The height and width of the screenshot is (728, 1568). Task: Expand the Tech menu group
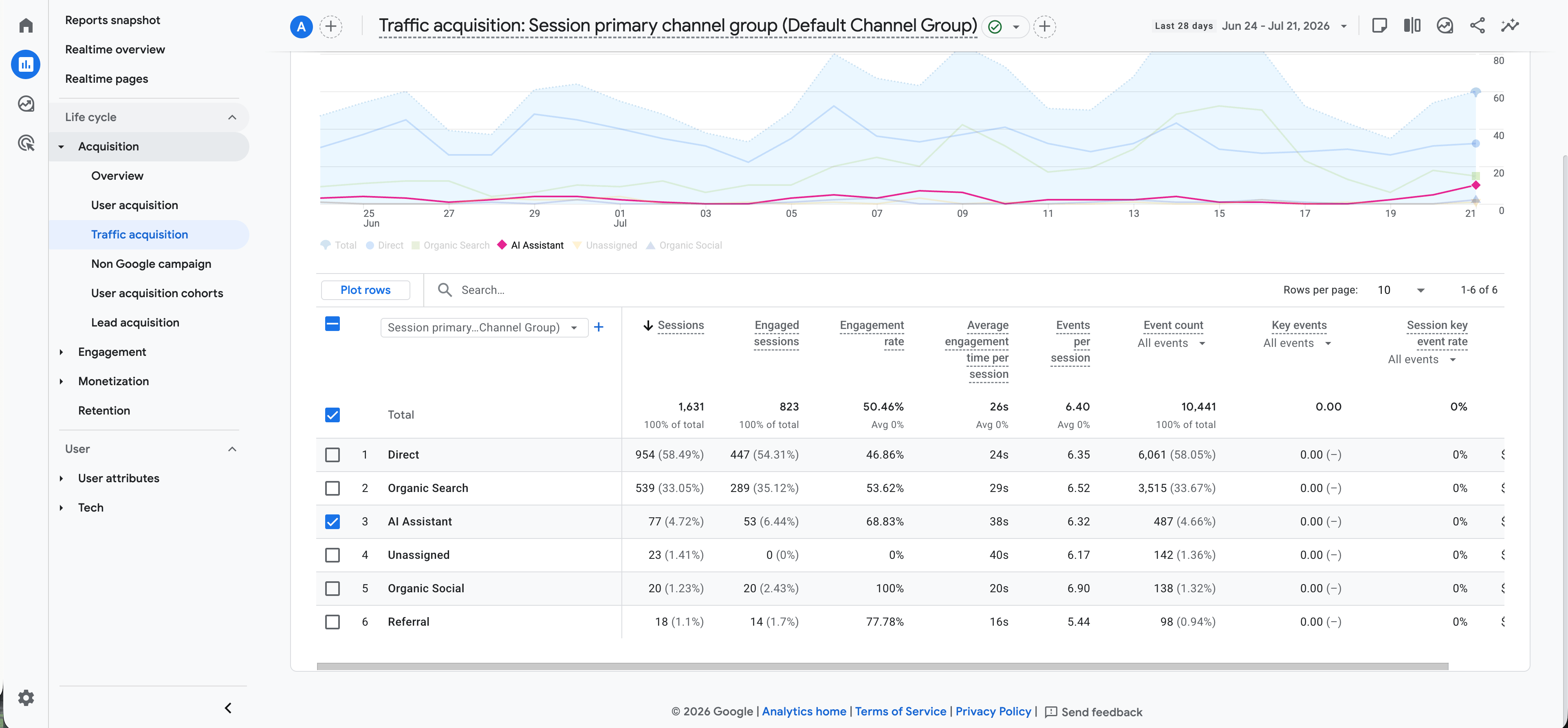[x=62, y=507]
